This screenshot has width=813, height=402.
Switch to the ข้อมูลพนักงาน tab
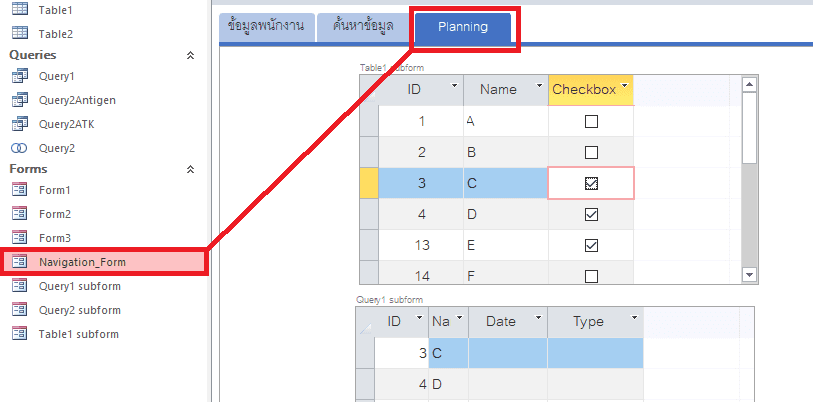[x=267, y=26]
